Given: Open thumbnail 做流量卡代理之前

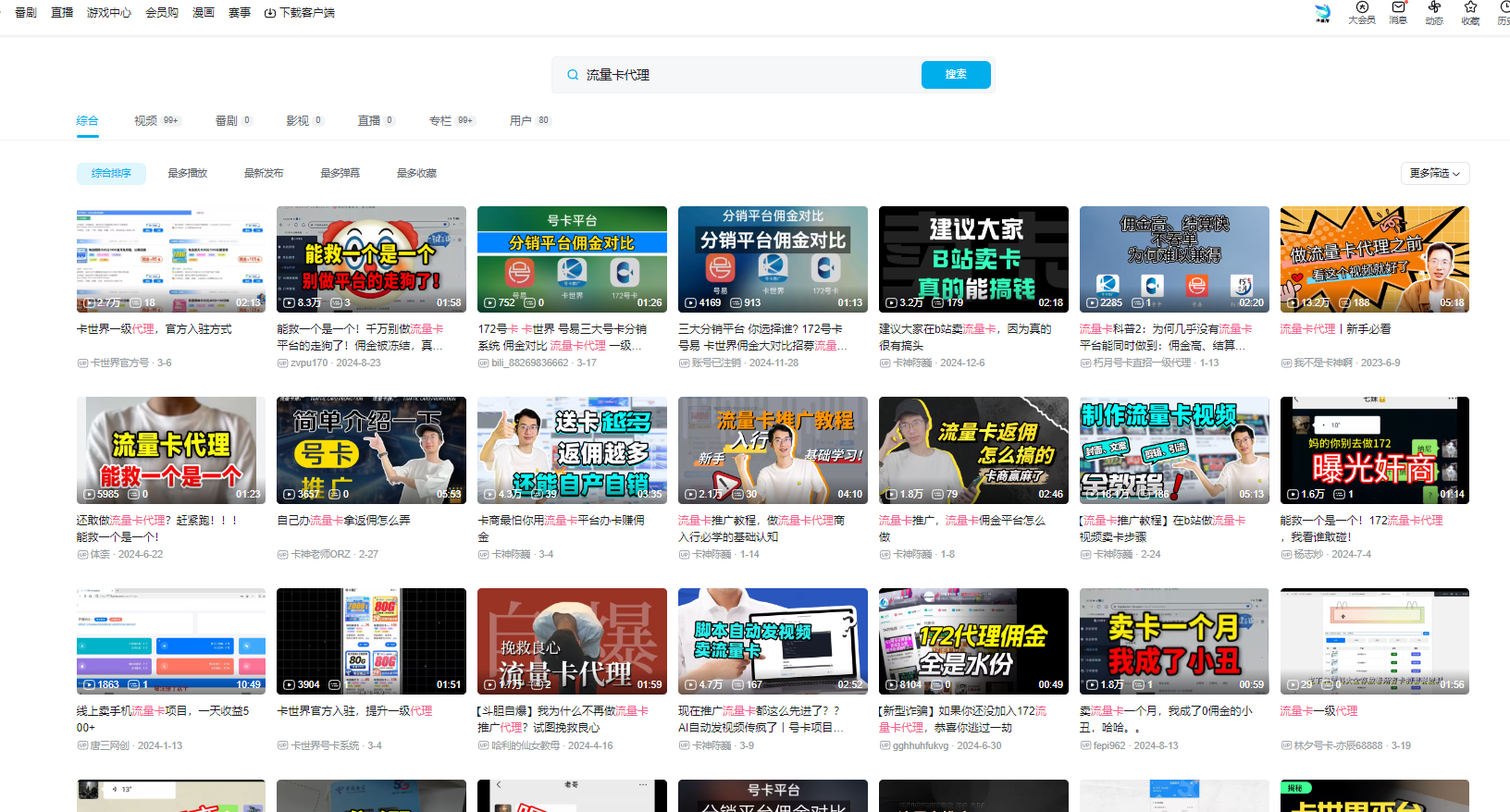Looking at the screenshot, I should 1375,259.
